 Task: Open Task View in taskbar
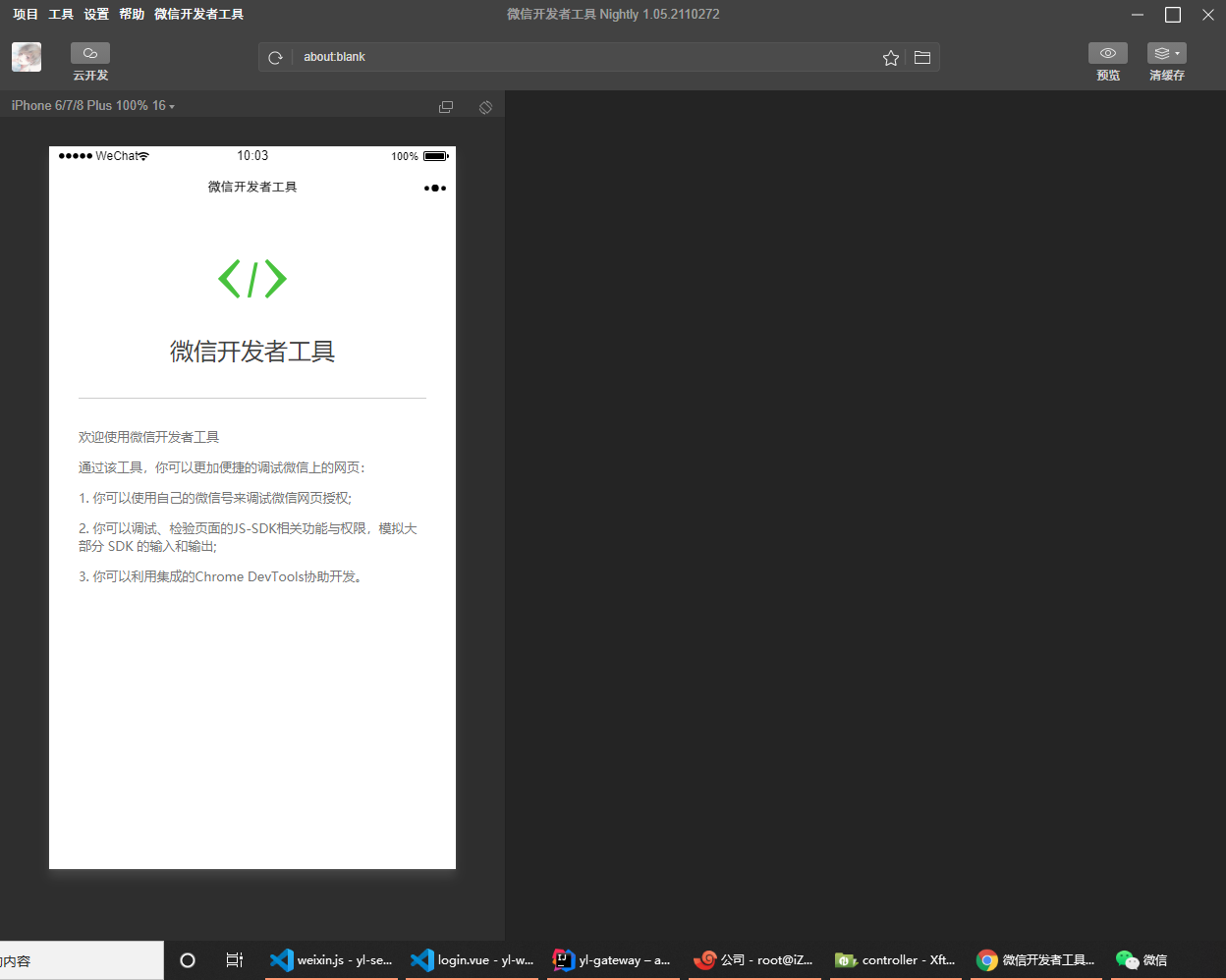[235, 960]
